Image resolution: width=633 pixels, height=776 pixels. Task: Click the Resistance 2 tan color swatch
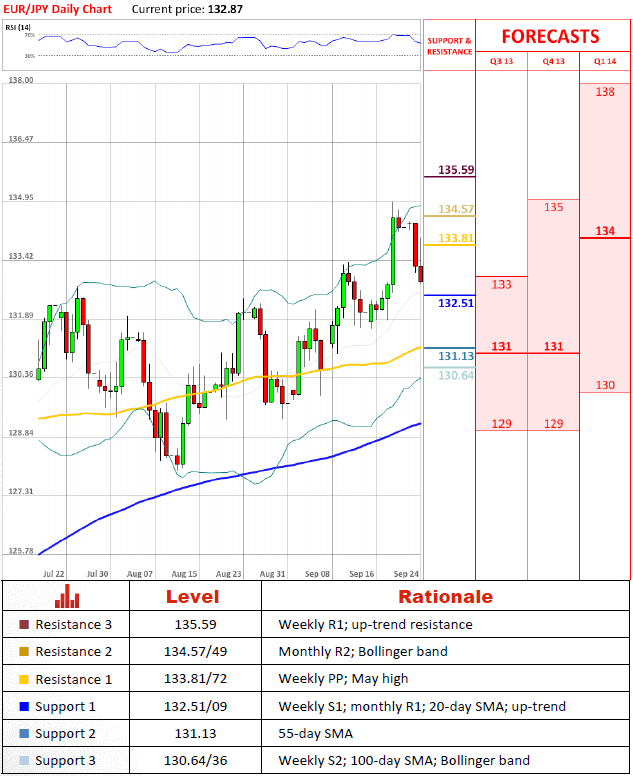coord(23,652)
